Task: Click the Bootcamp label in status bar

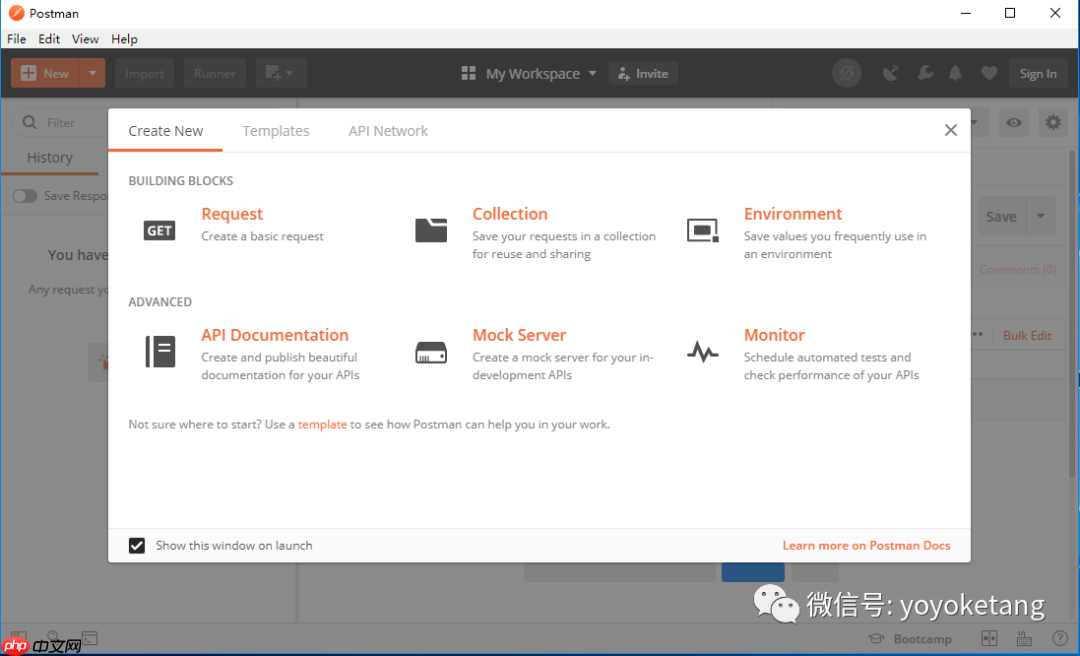Action: pos(922,639)
